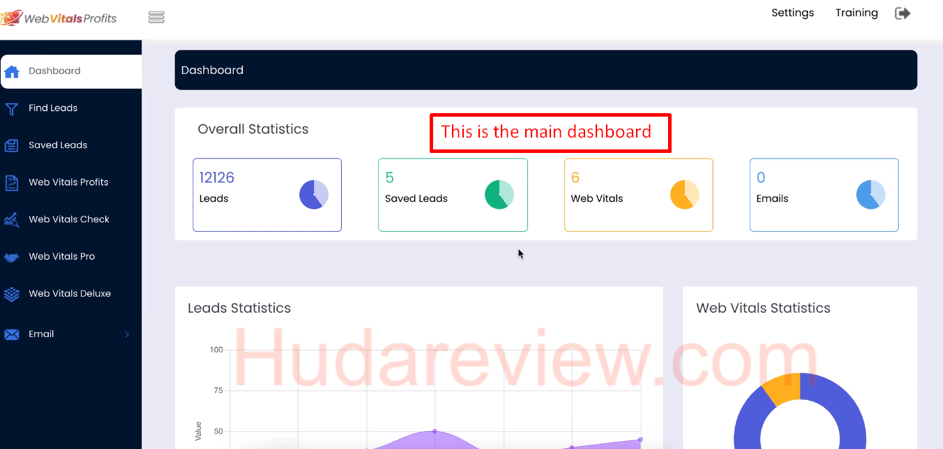Click the Overall Statistics heading
Image resolution: width=943 pixels, height=449 pixels.
coord(253,129)
